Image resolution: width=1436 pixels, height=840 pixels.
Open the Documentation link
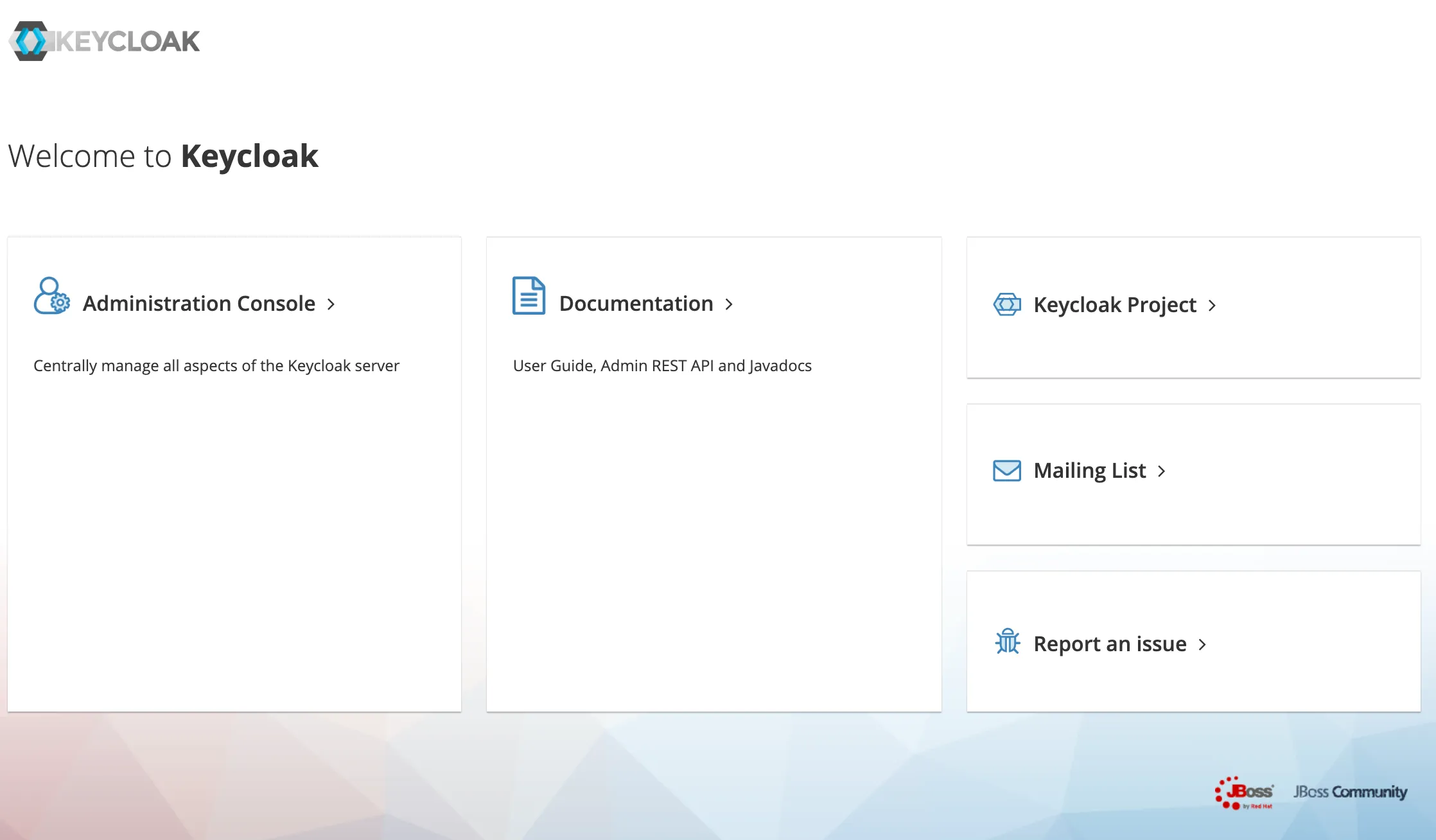pyautogui.click(x=636, y=304)
